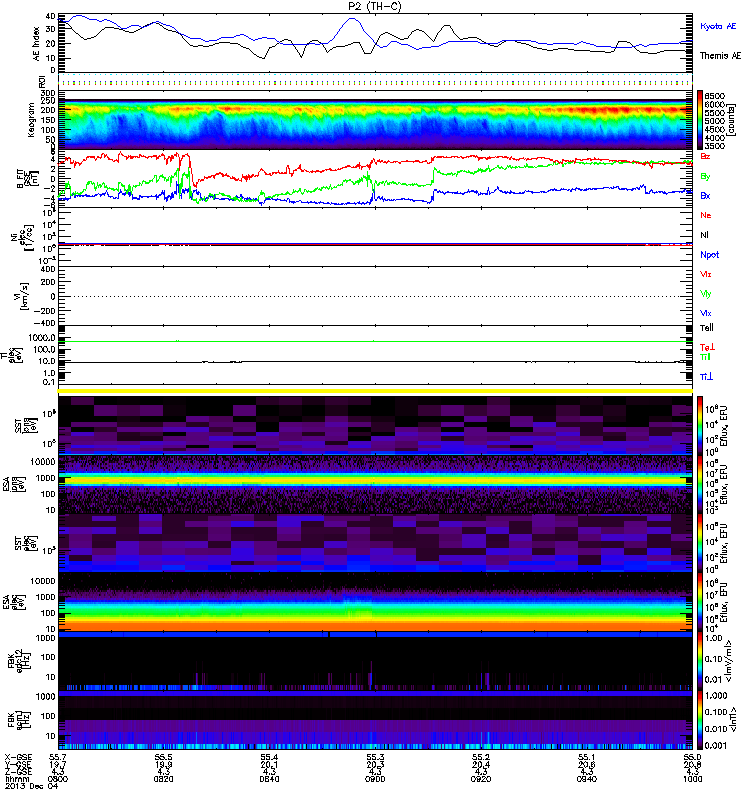Click the 1000 time tick label

click(x=692, y=779)
